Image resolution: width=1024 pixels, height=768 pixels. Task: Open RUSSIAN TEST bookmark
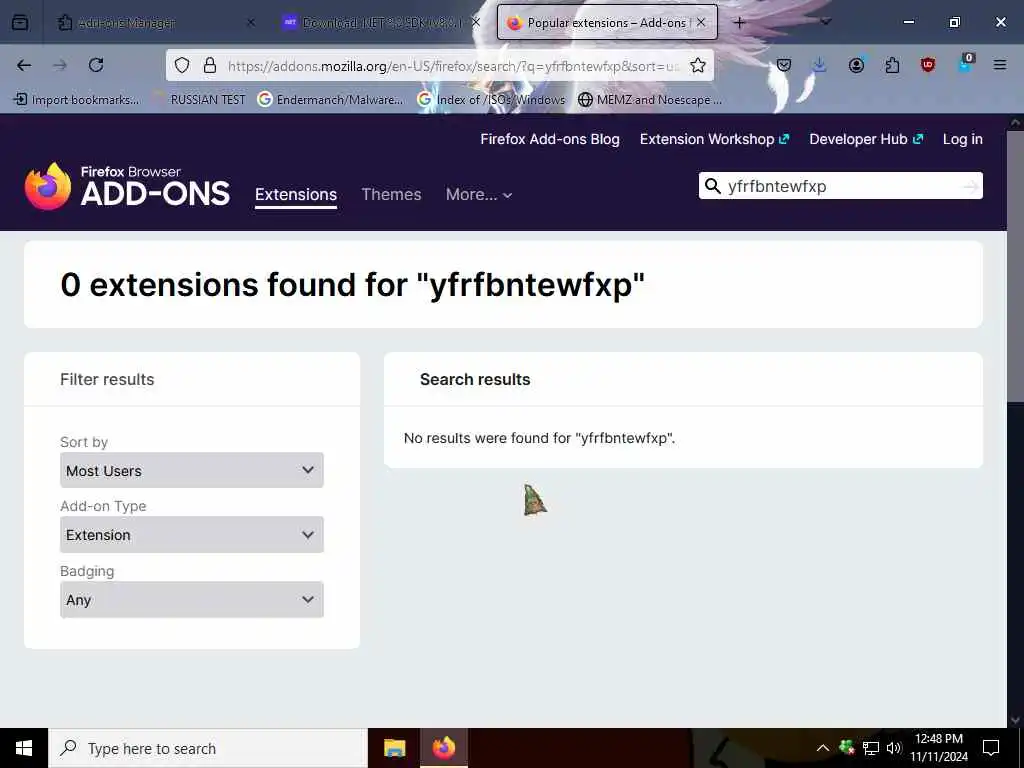200,100
